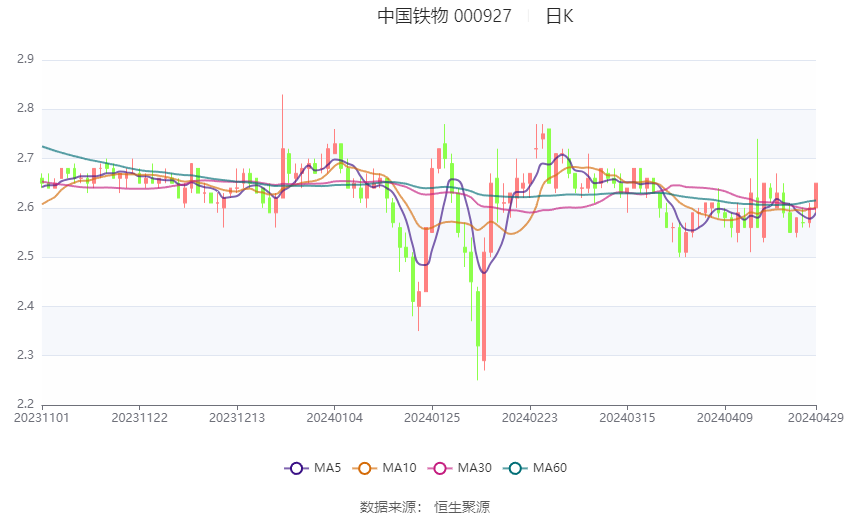Click the 2.6 price axis label
Viewport: 850px width, 517px height.
point(25,207)
